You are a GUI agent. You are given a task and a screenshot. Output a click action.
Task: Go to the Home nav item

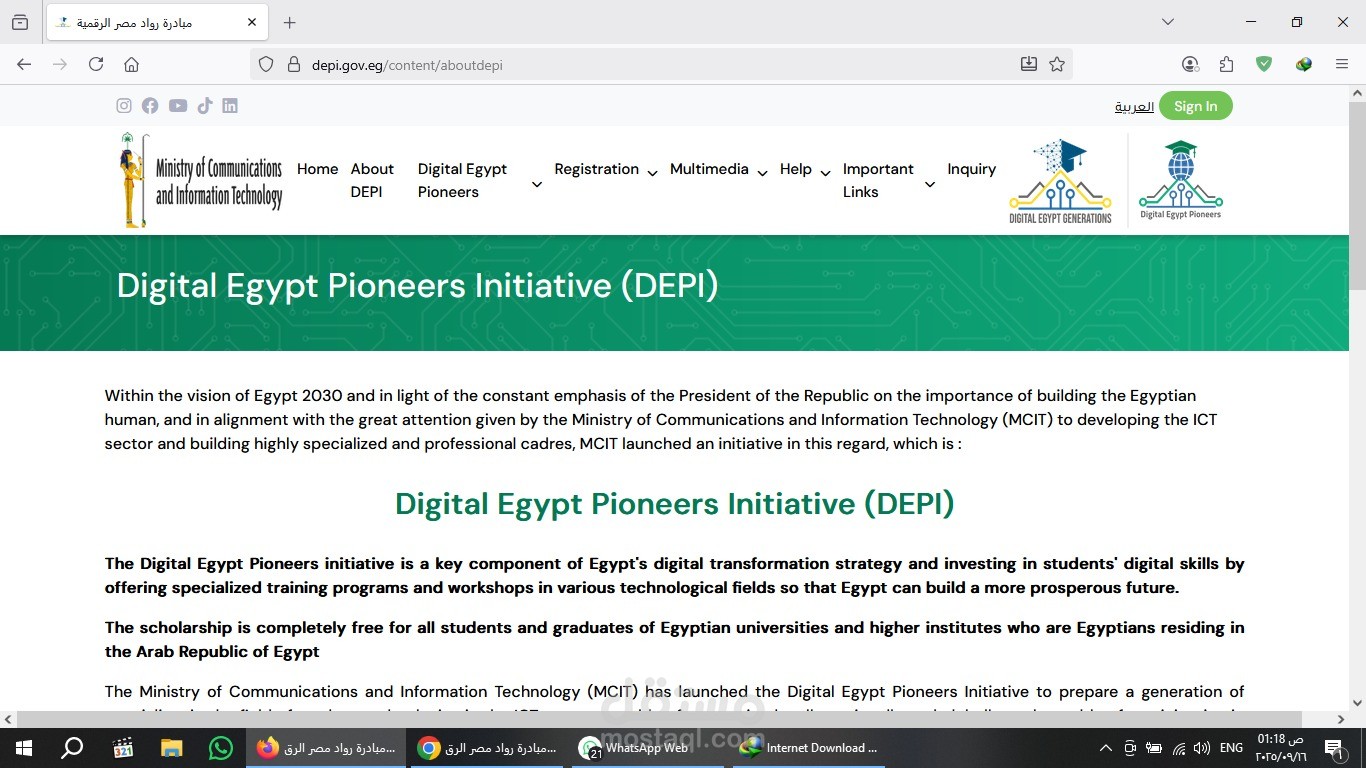point(318,169)
